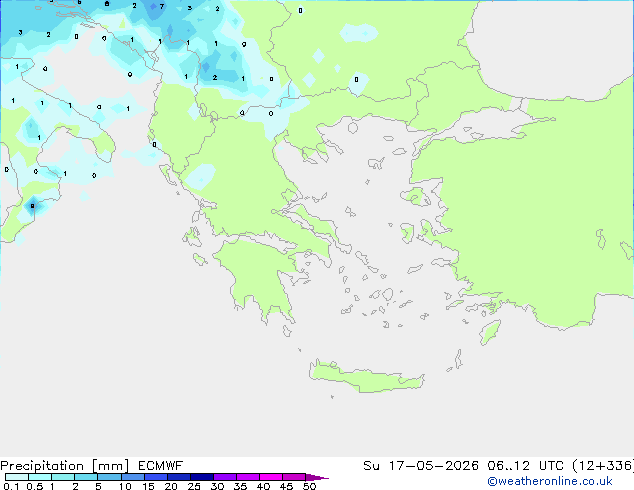This screenshot has width=634, height=490.
Task: Pick the 10–15 mm legend swatch
Action: point(132,477)
